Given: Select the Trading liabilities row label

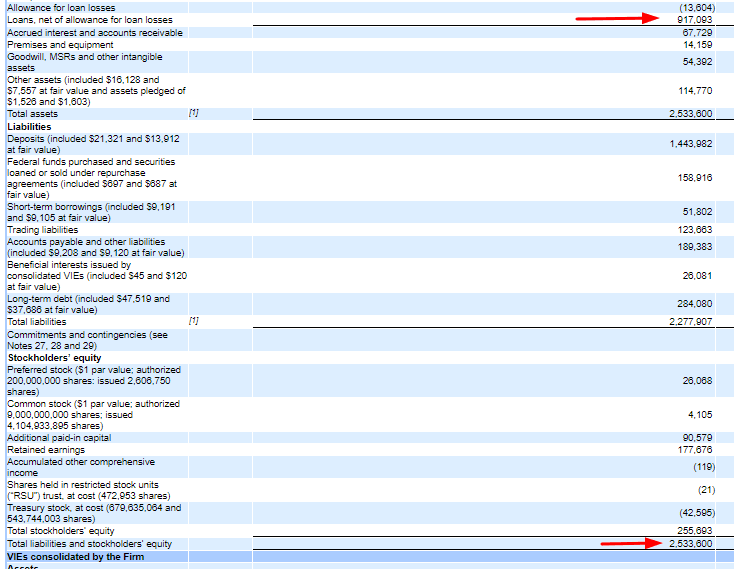Looking at the screenshot, I should [x=42, y=230].
